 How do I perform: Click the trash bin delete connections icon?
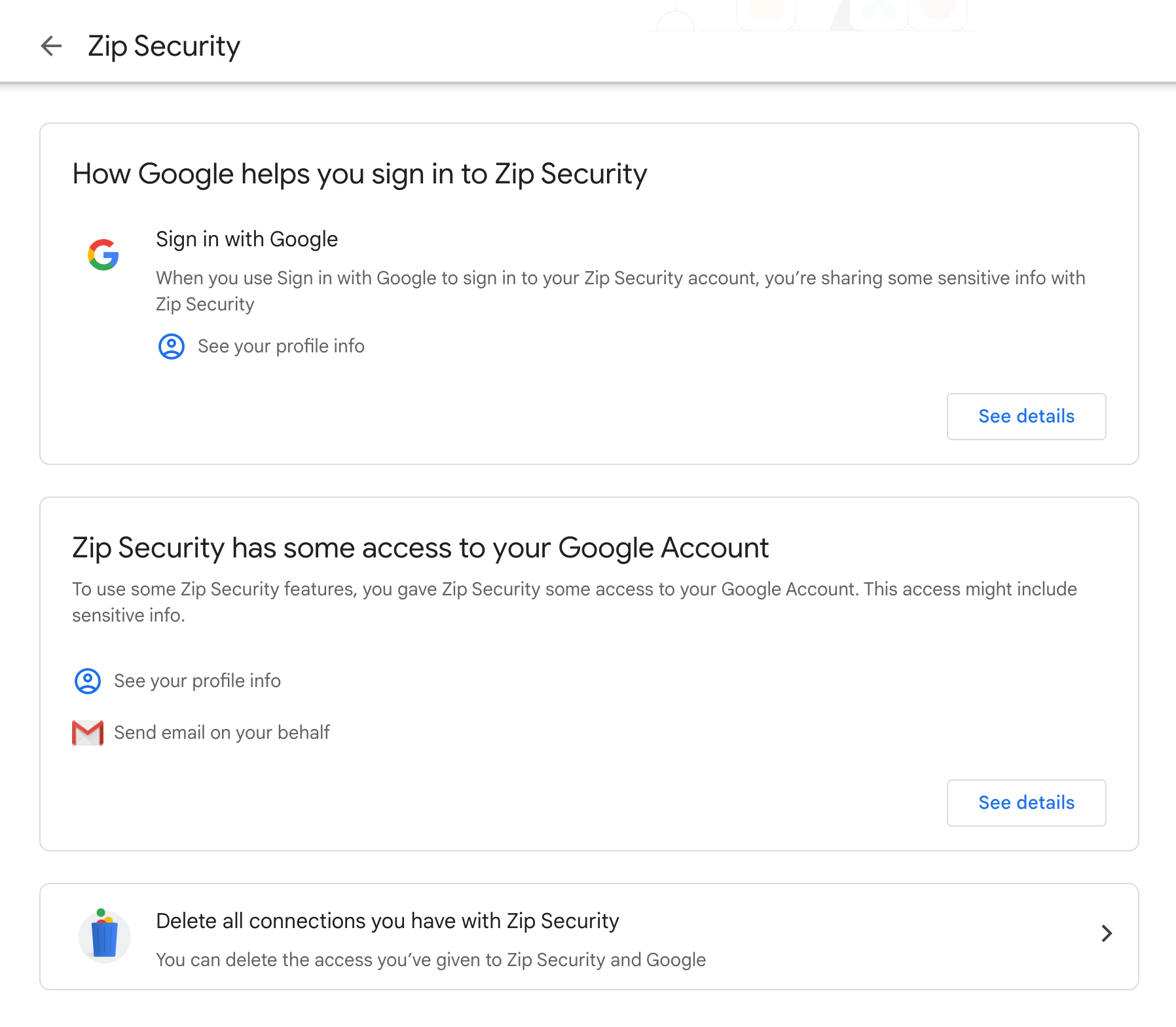(104, 937)
